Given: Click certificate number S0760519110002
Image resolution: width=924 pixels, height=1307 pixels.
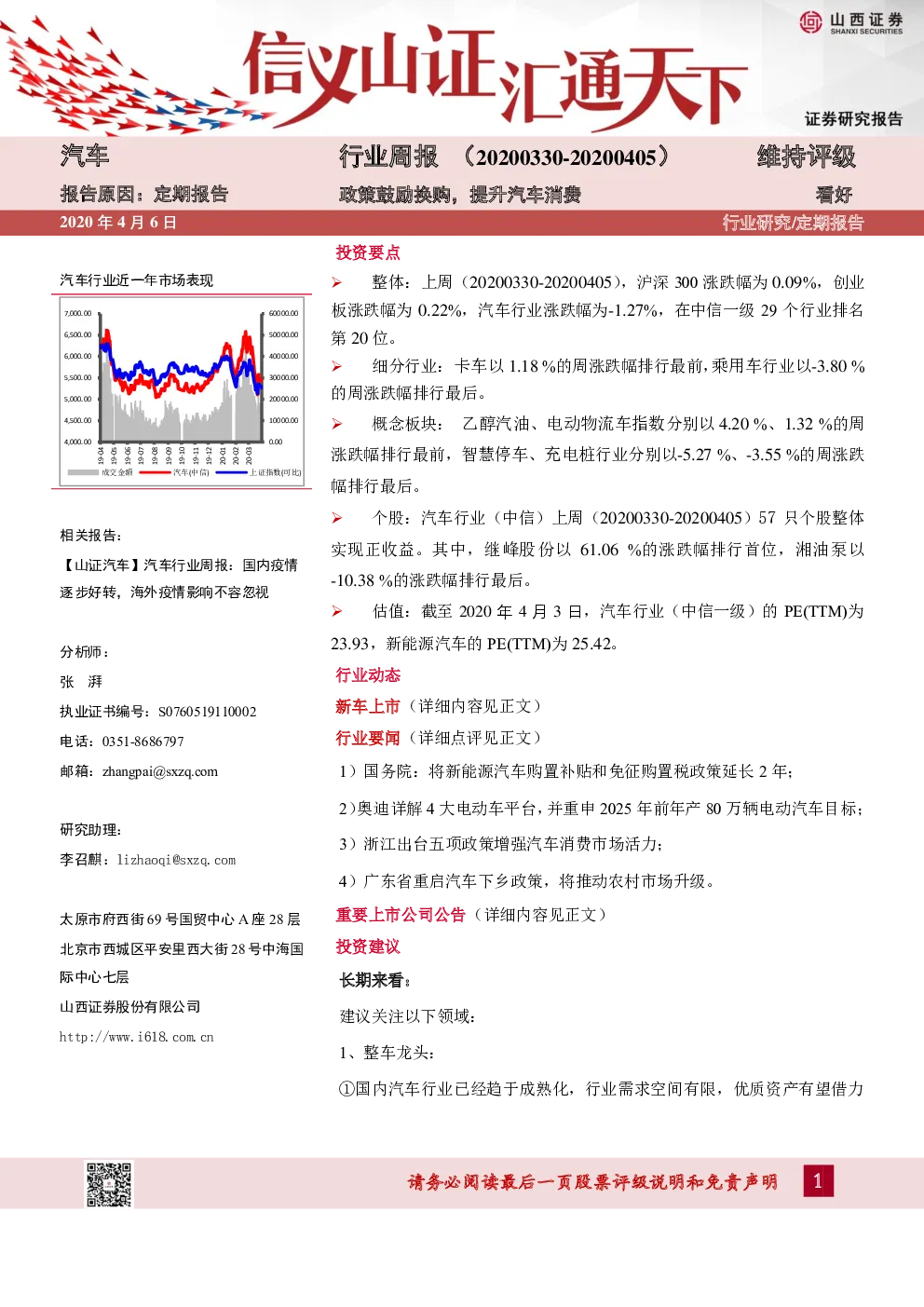Looking at the screenshot, I should click(207, 712).
